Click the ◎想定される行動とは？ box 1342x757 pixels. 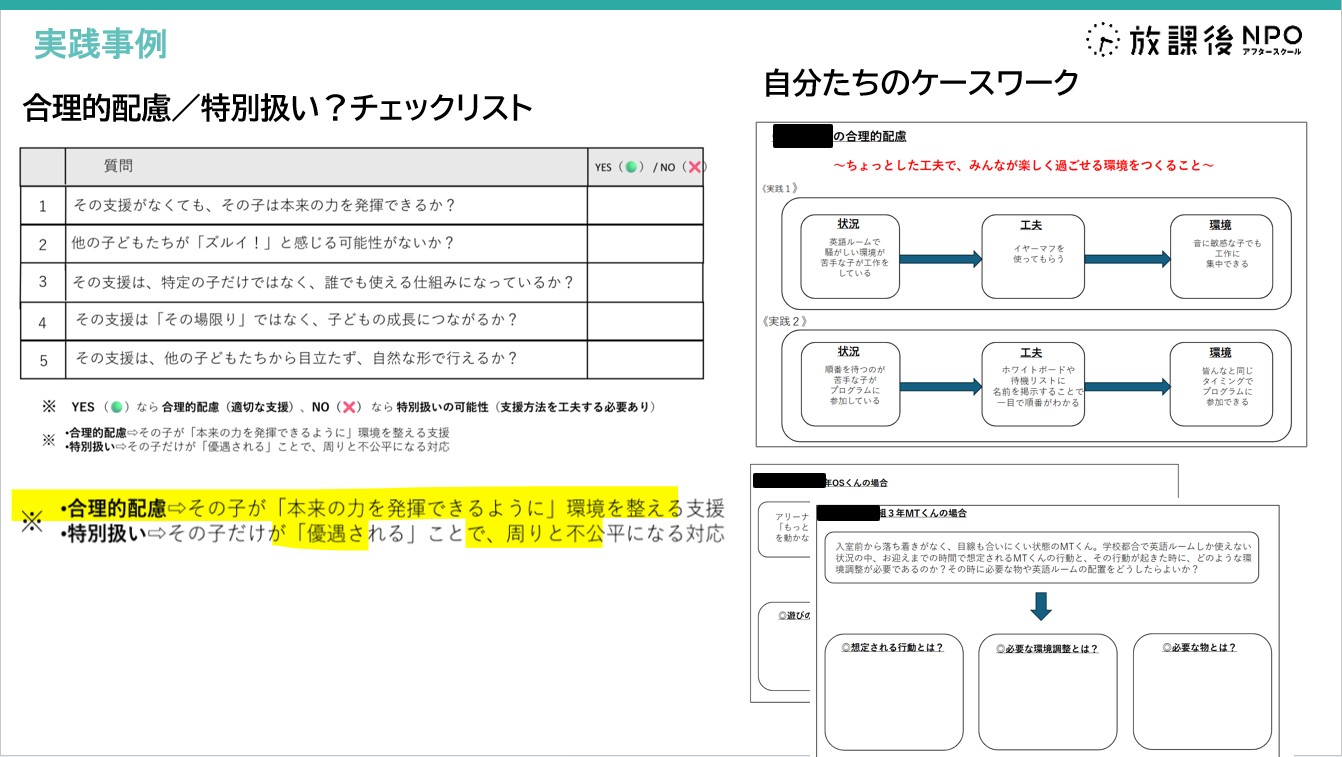click(x=893, y=690)
